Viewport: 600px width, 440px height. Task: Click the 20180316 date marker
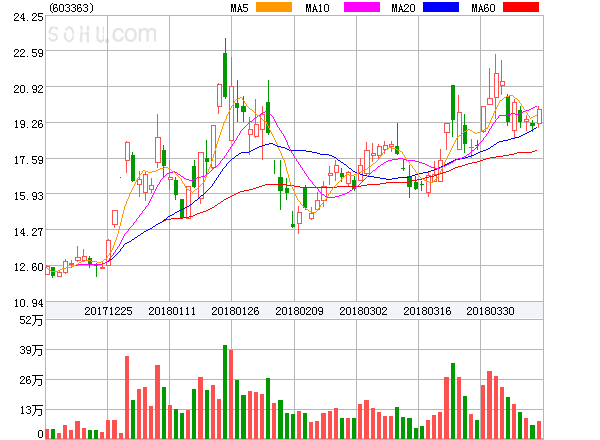click(427, 311)
